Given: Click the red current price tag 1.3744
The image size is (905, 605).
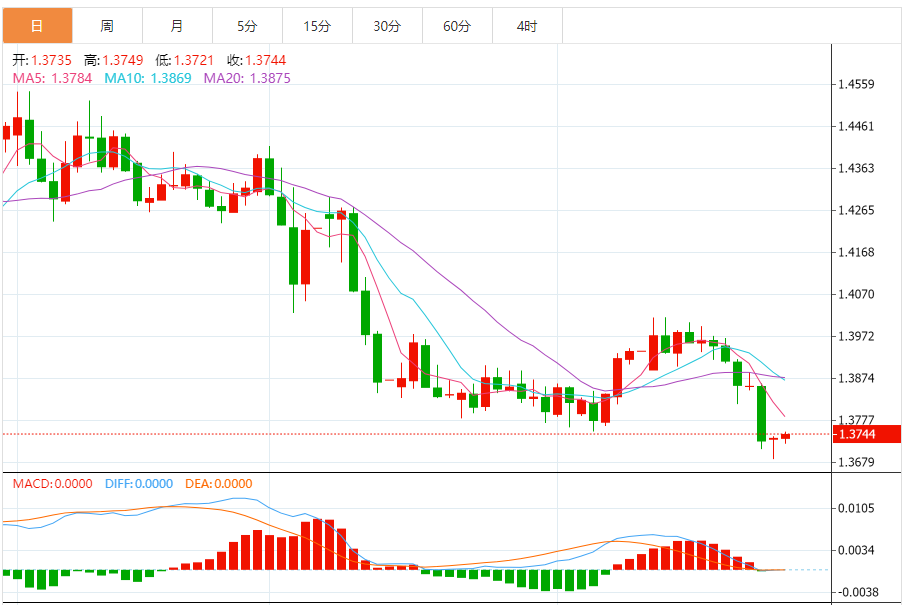Looking at the screenshot, I should tap(866, 434).
